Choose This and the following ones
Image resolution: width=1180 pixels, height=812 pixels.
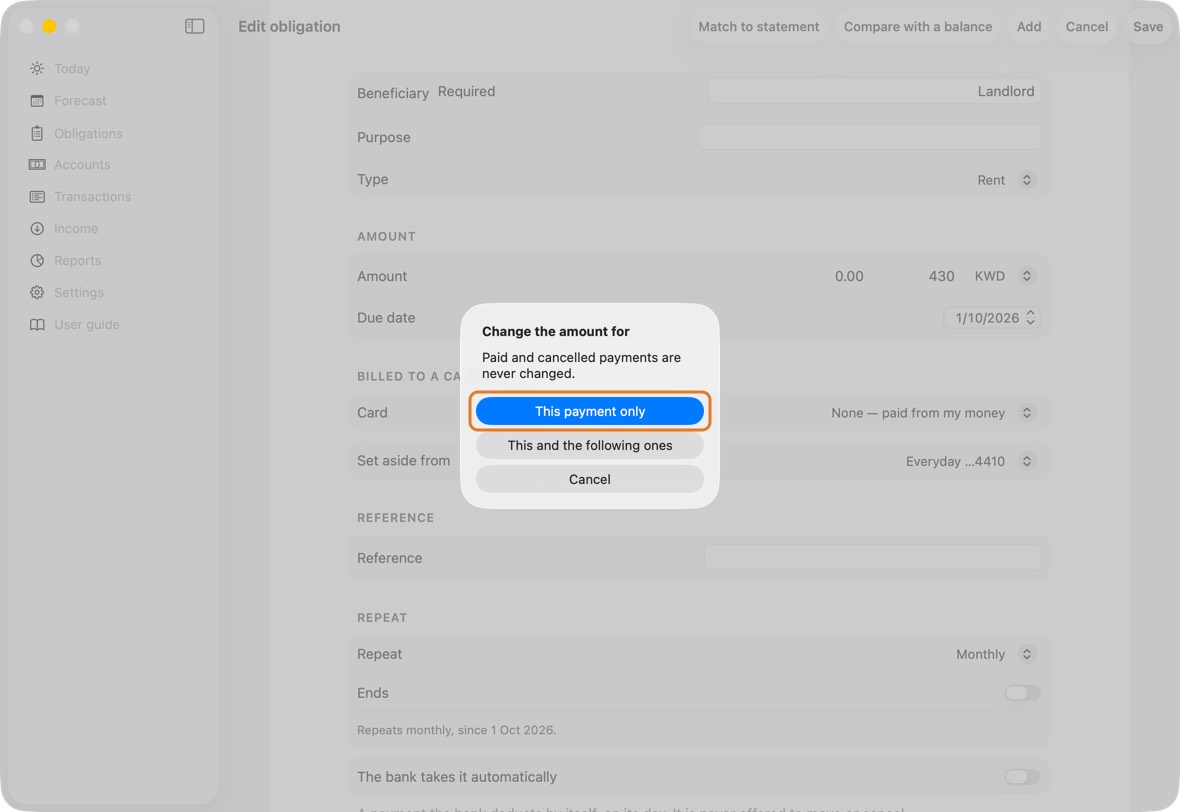click(590, 446)
